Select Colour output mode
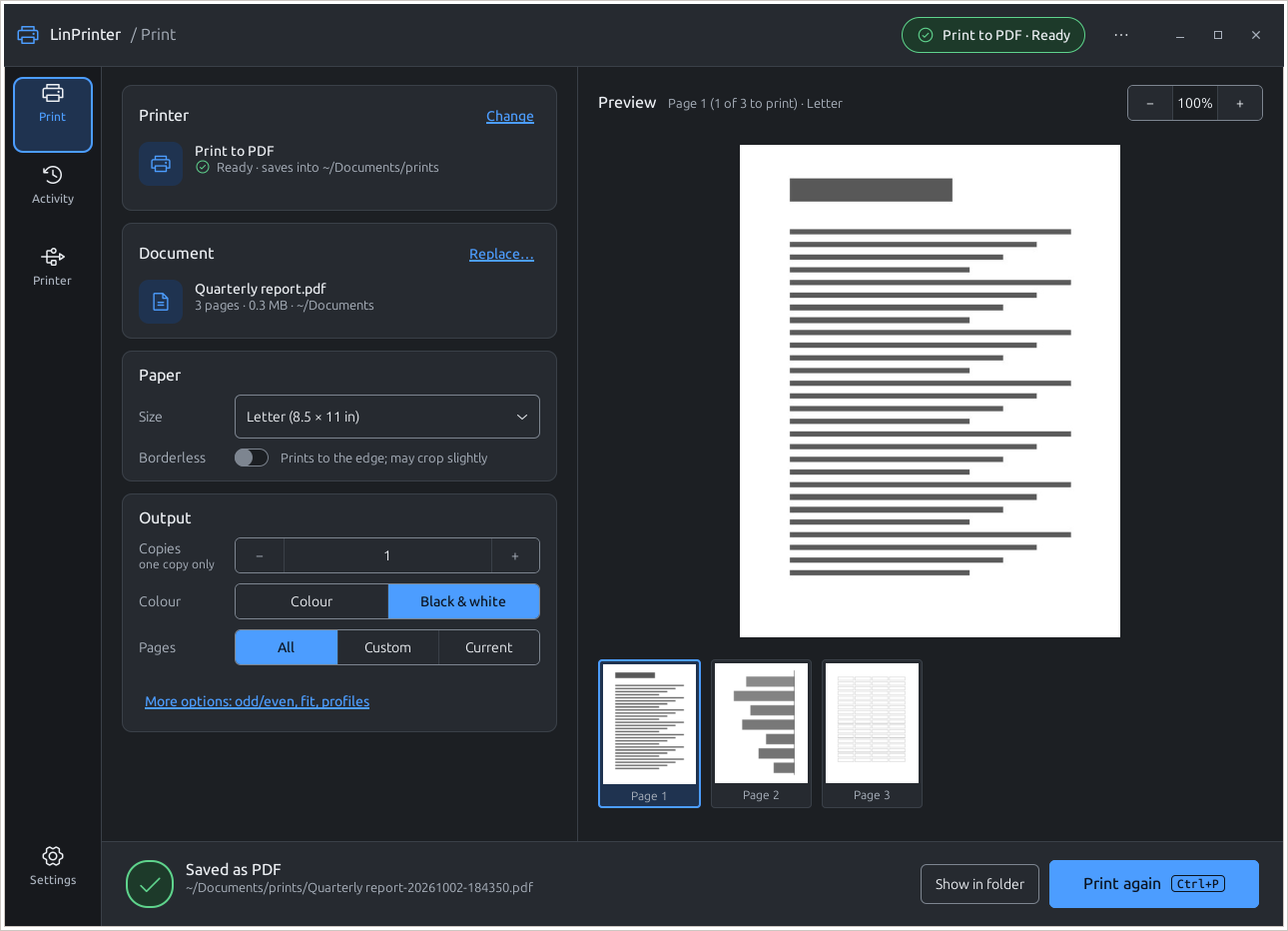Screen dimensions: 1288x931 click(x=312, y=601)
